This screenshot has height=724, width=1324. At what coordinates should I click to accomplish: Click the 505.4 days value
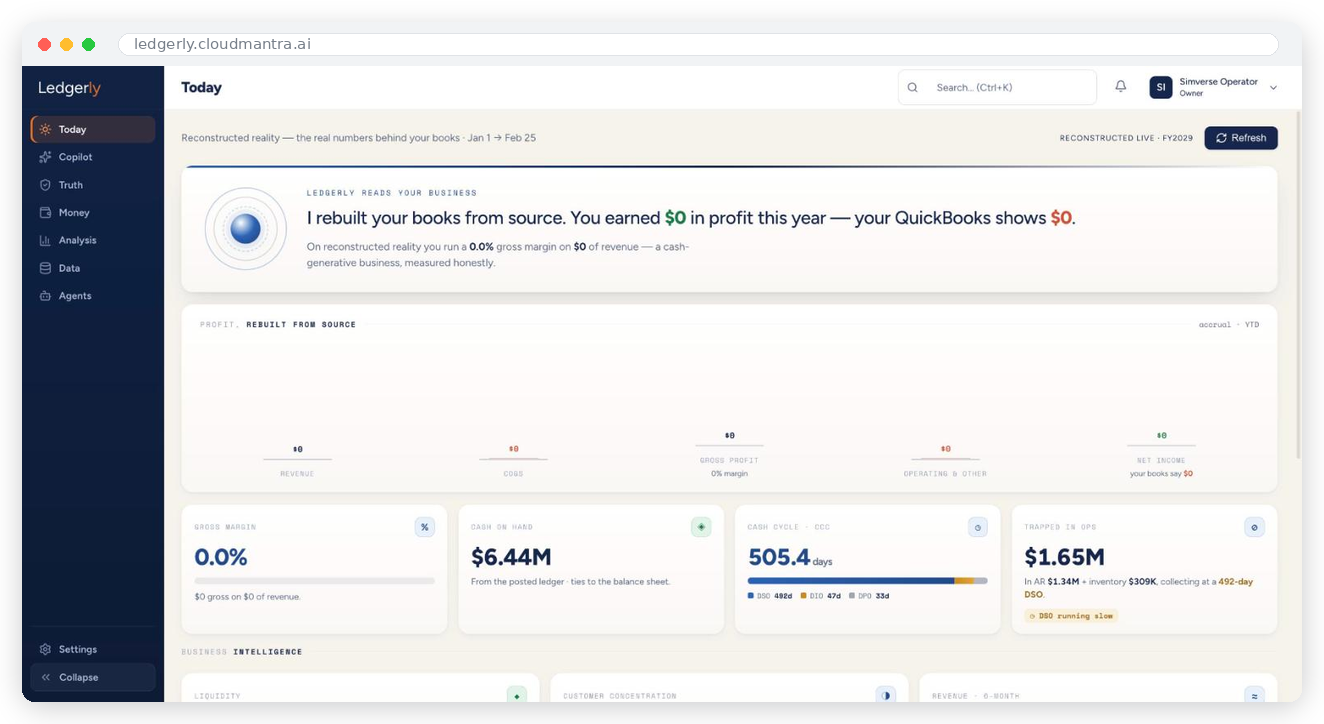tap(779, 557)
